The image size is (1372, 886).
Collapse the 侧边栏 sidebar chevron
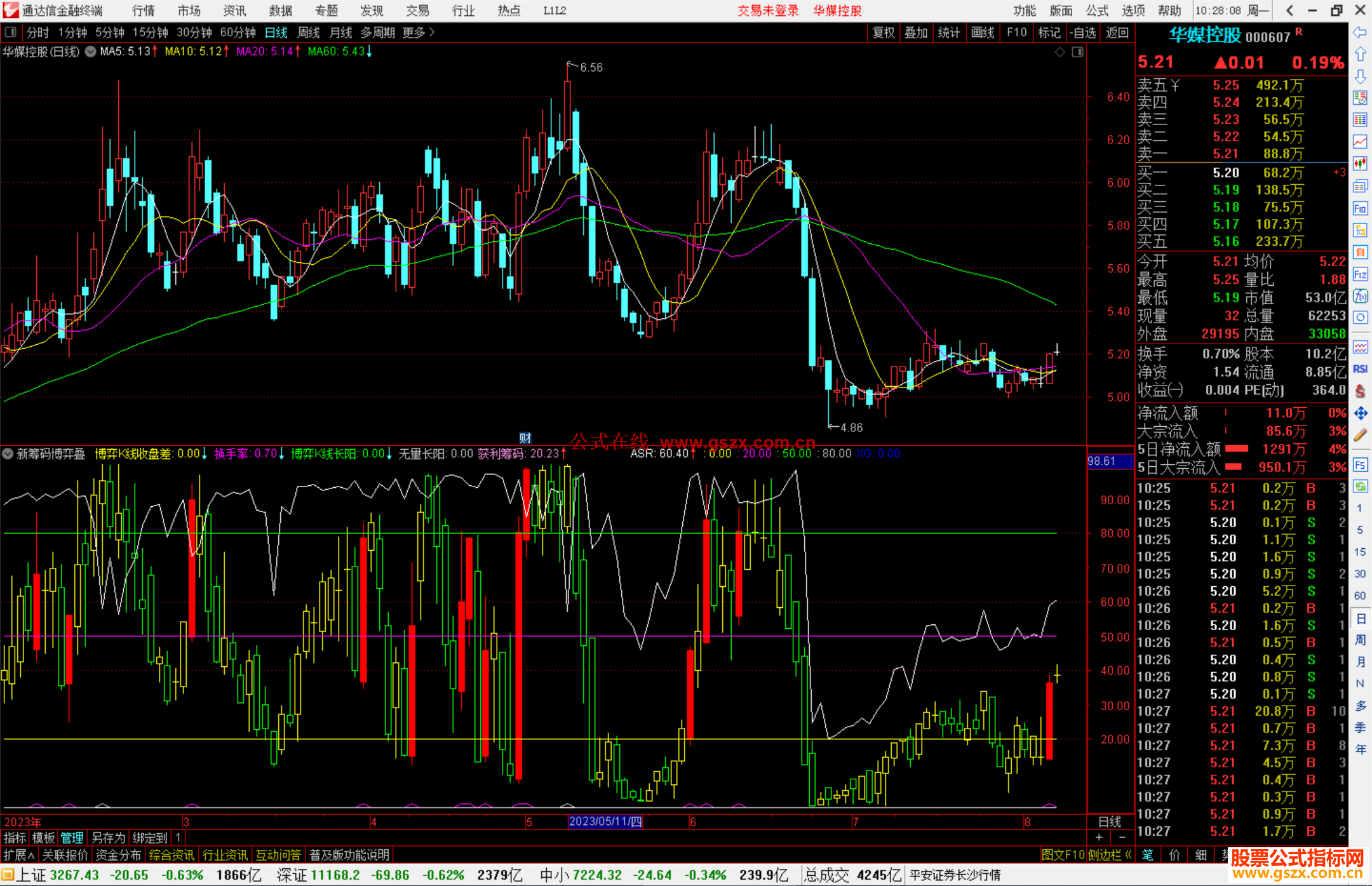click(1128, 855)
